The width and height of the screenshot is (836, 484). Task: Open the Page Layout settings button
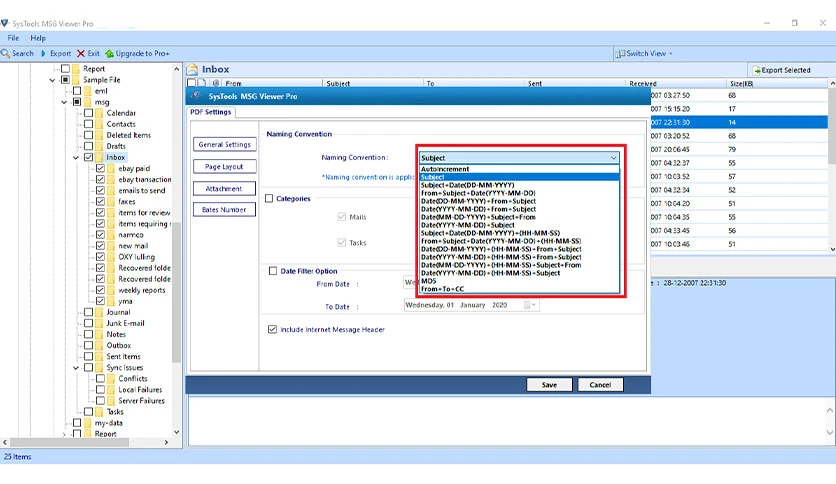pyautogui.click(x=224, y=166)
